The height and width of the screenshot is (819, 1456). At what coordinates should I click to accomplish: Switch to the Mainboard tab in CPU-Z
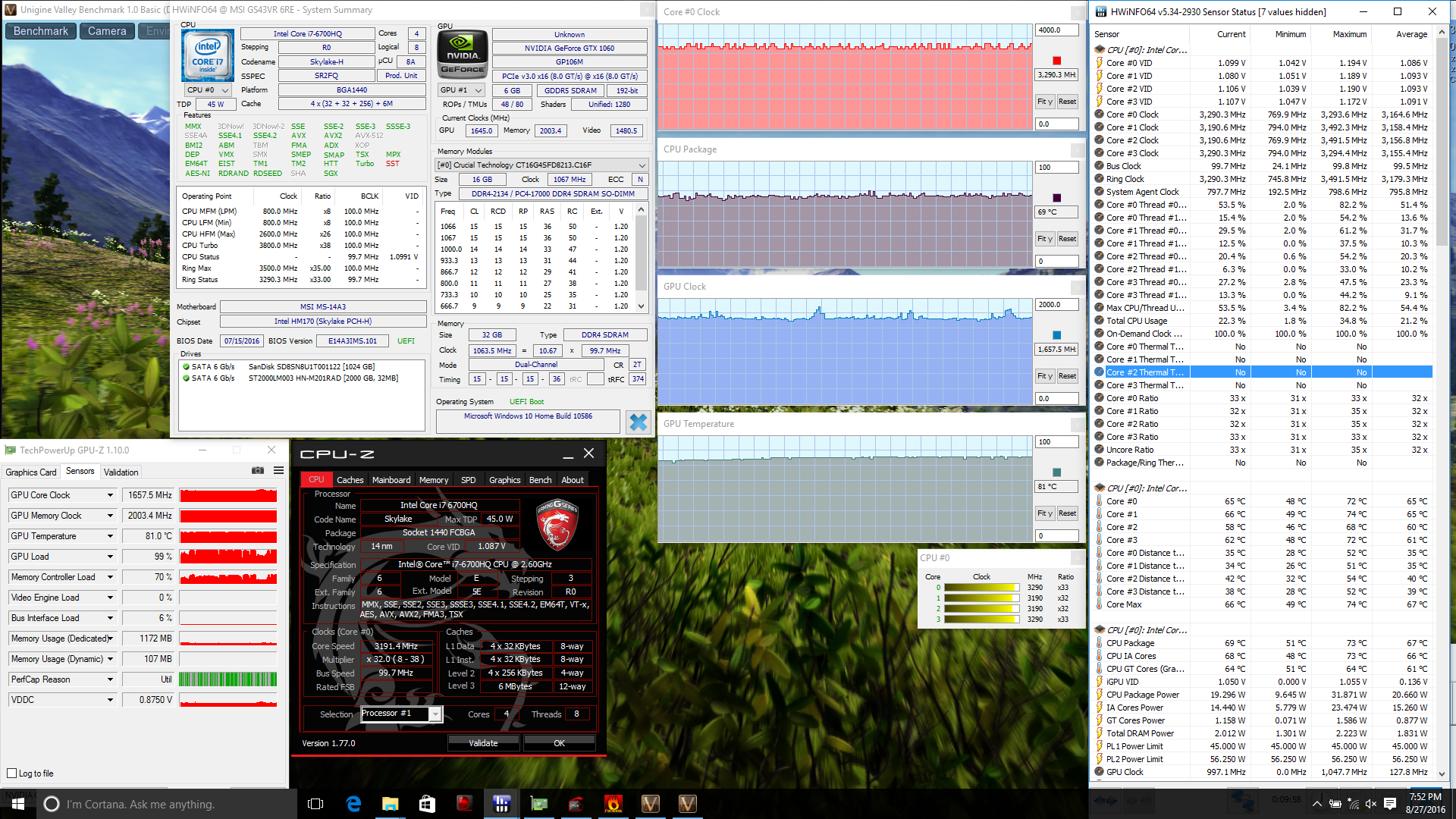[391, 480]
